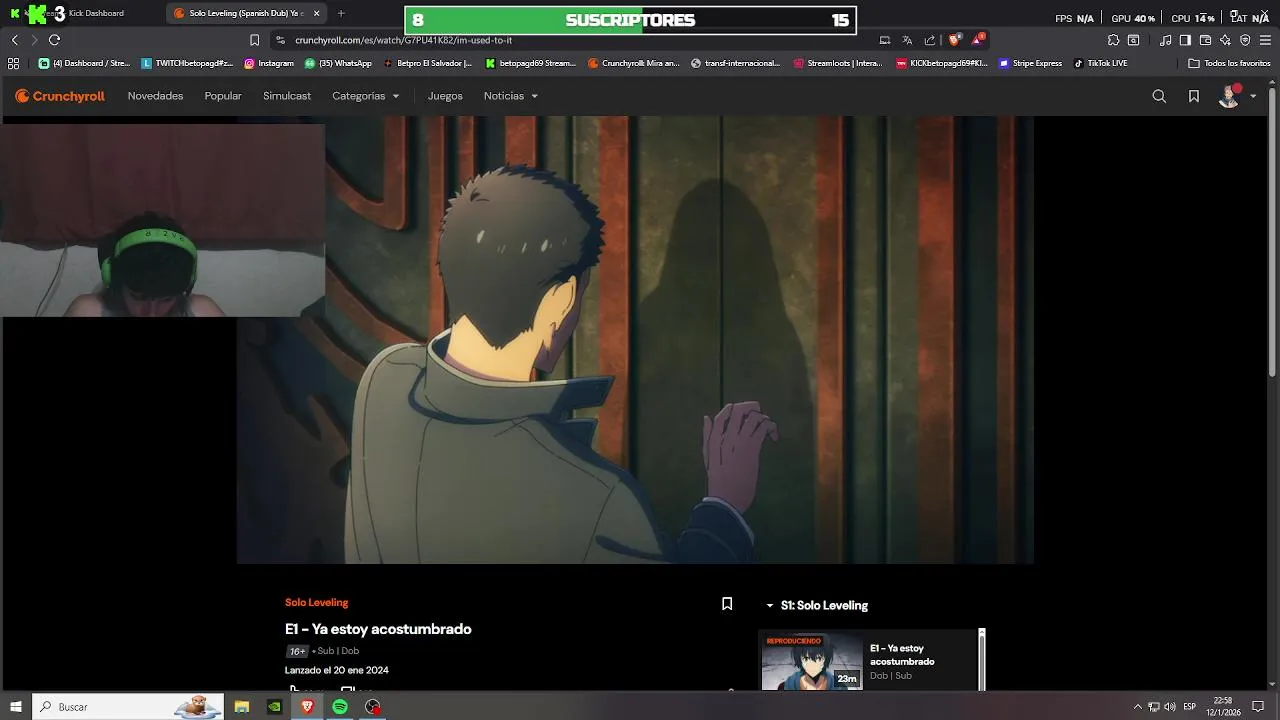Open site settings icon beside URL
Image resolution: width=1280 pixels, height=720 pixels.
(280, 40)
